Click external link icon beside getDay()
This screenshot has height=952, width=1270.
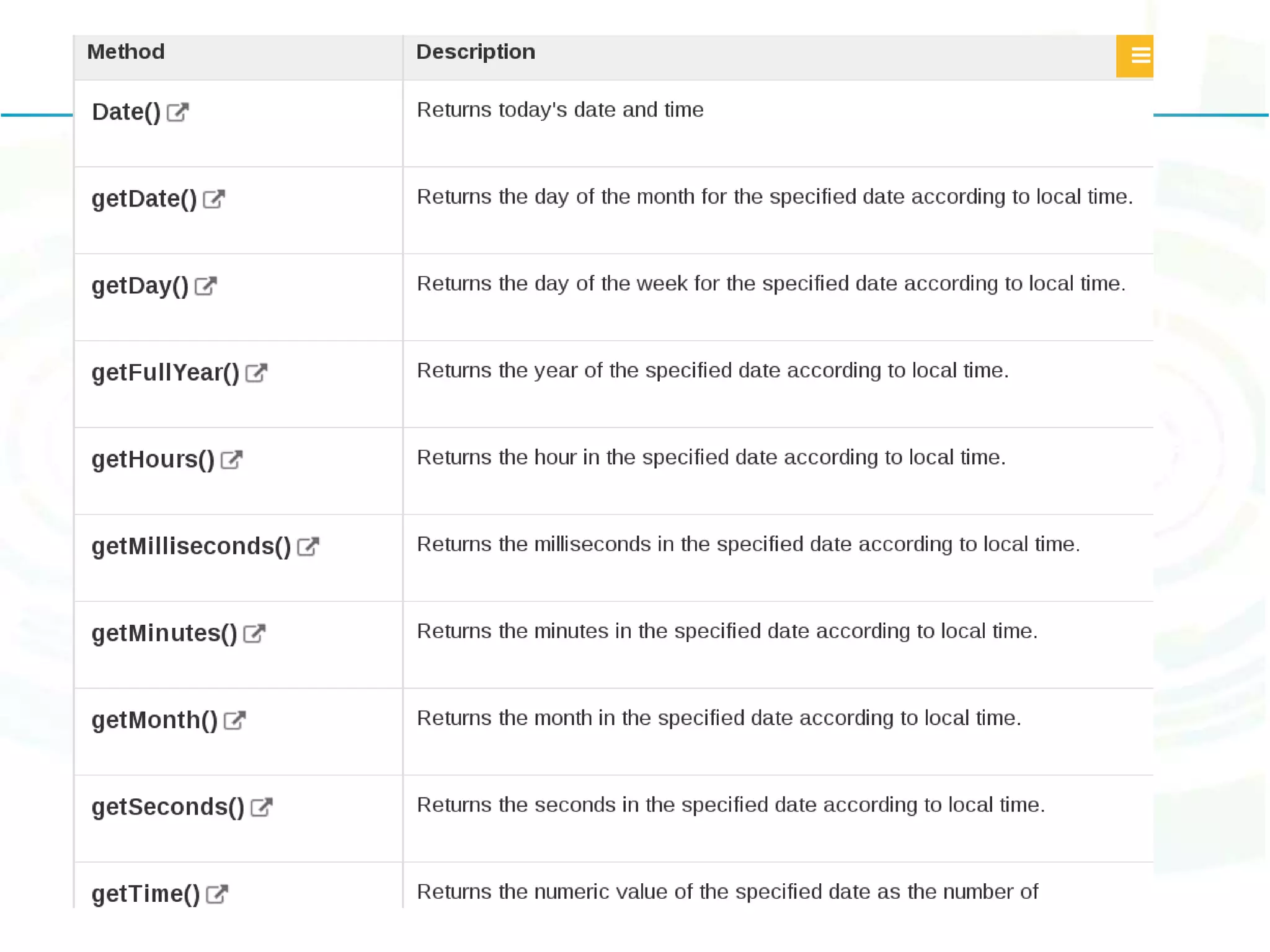point(205,286)
